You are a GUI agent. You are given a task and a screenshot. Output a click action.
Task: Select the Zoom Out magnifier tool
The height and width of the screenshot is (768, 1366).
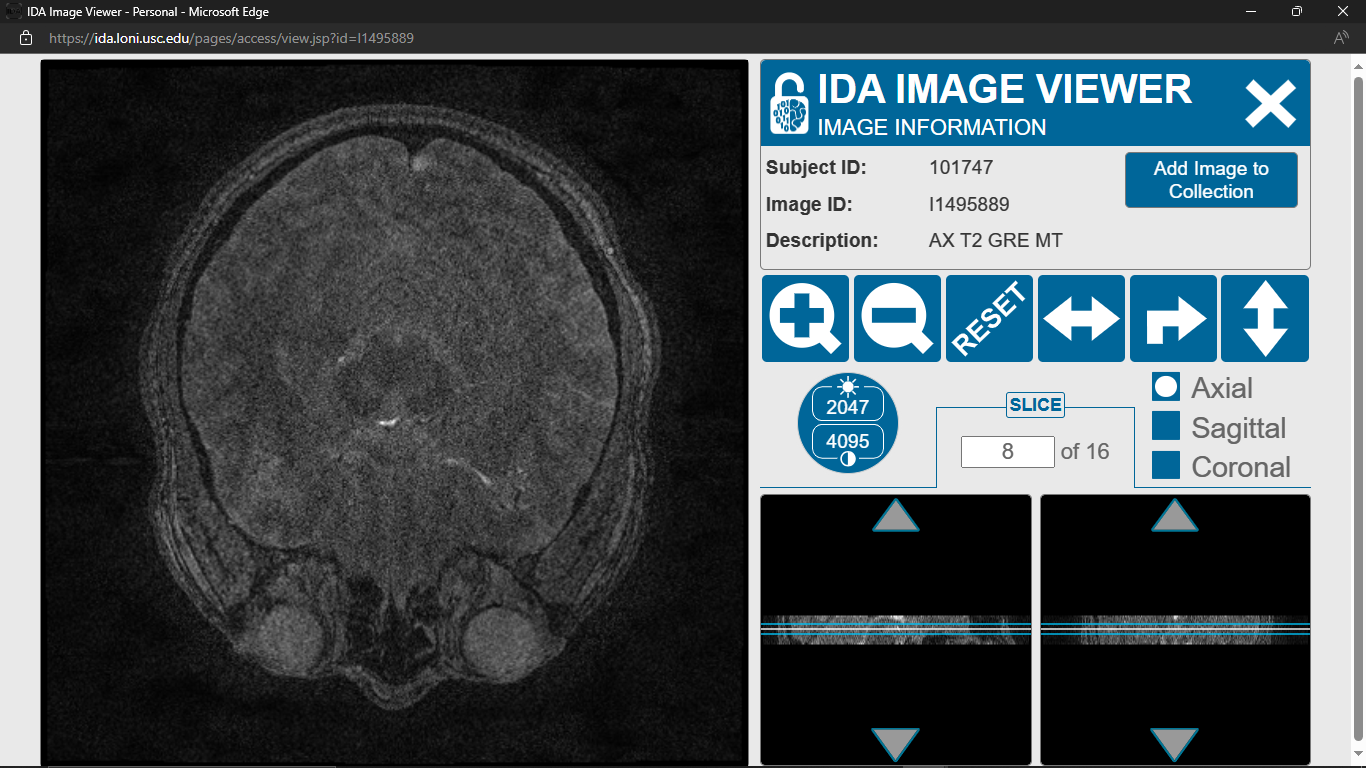click(x=896, y=318)
